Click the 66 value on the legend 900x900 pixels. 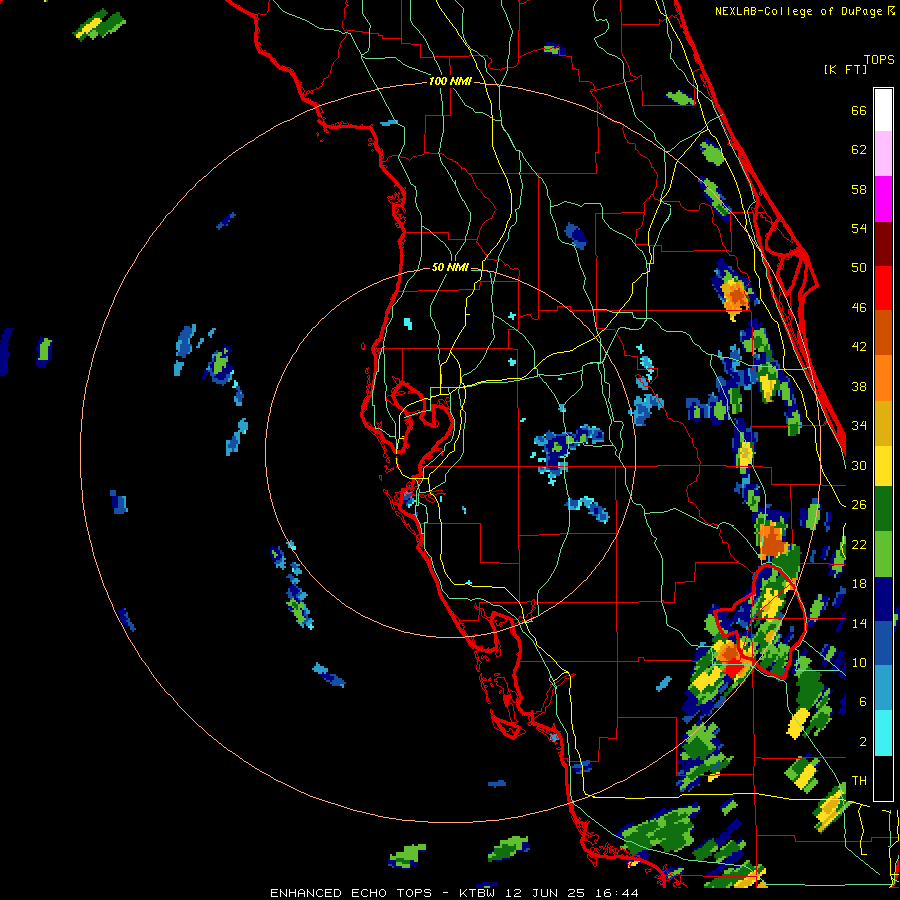pos(859,110)
